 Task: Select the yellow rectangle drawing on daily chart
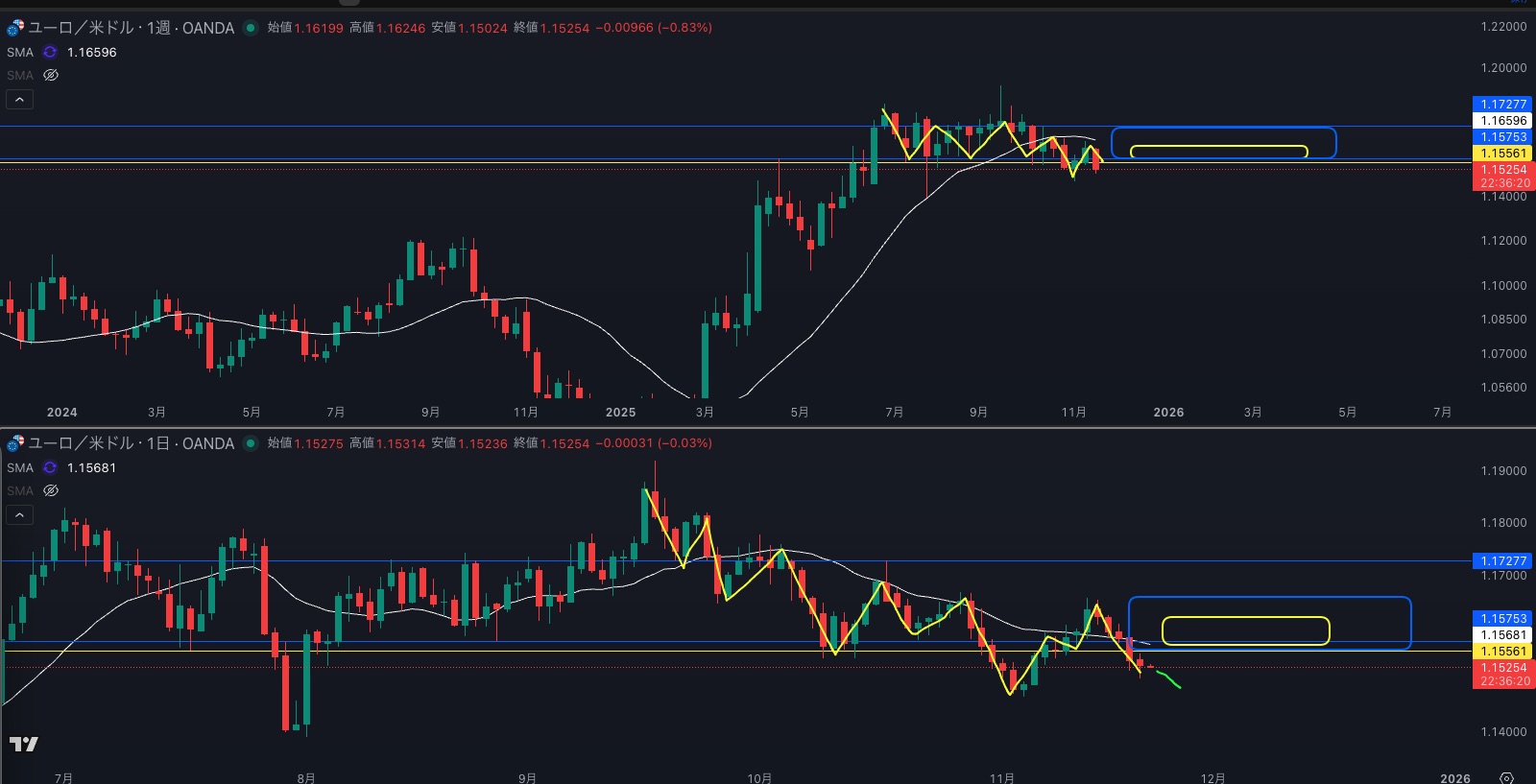click(x=1245, y=618)
